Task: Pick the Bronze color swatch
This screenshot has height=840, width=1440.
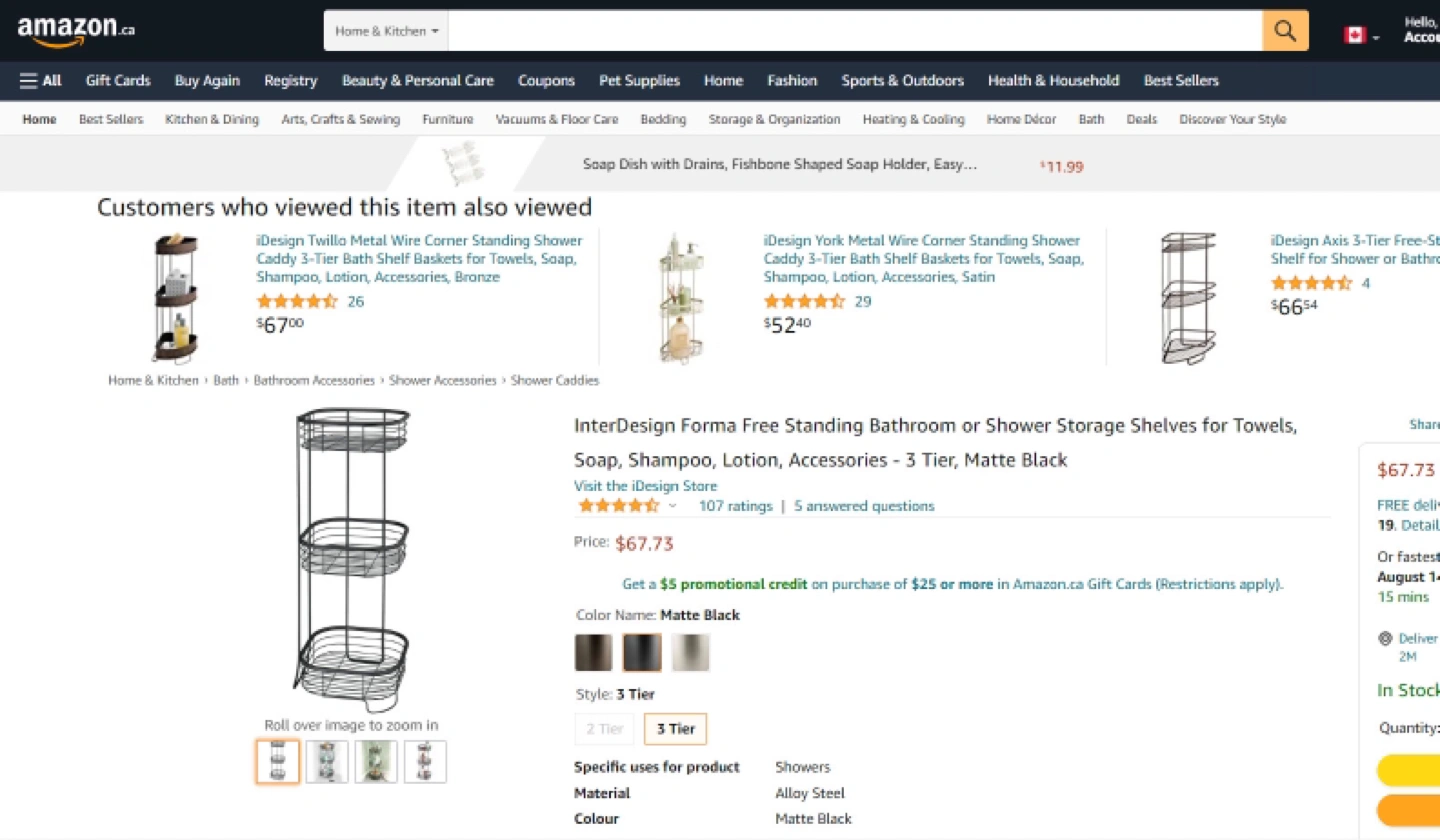Action: (594, 653)
